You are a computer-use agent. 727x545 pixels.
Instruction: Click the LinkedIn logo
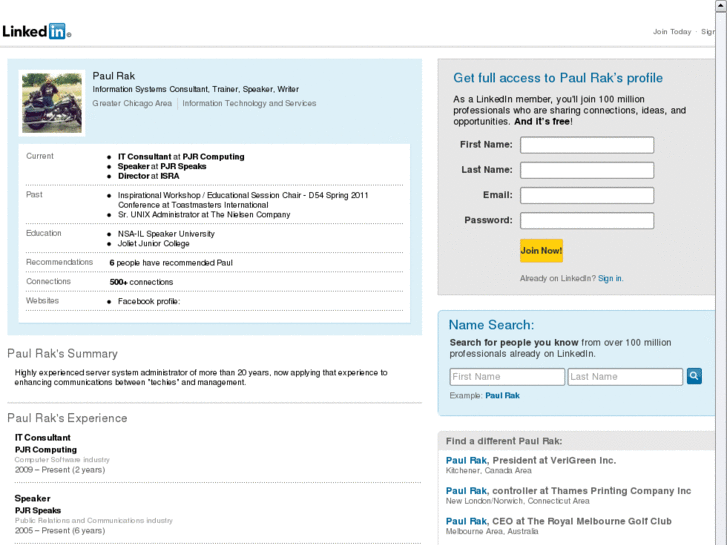tap(37, 31)
